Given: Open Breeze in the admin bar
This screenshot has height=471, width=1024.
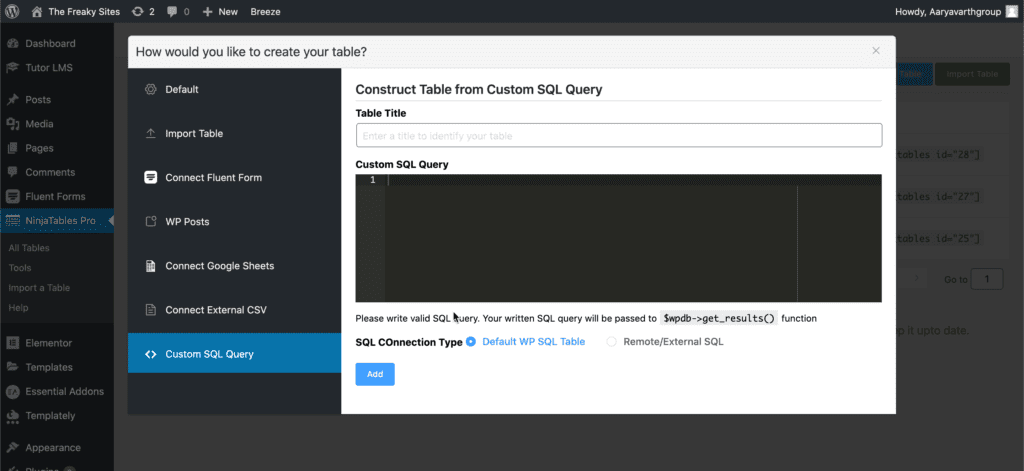Looking at the screenshot, I should pyautogui.click(x=265, y=11).
